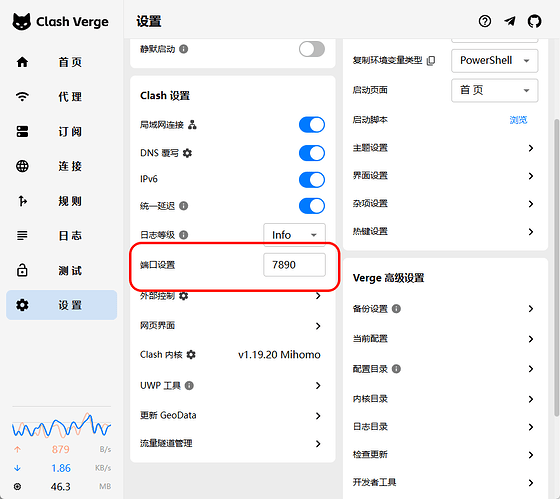This screenshot has height=499, width=560.
Task: Open the 订阅 subscriptions page
Action: click(x=61, y=131)
